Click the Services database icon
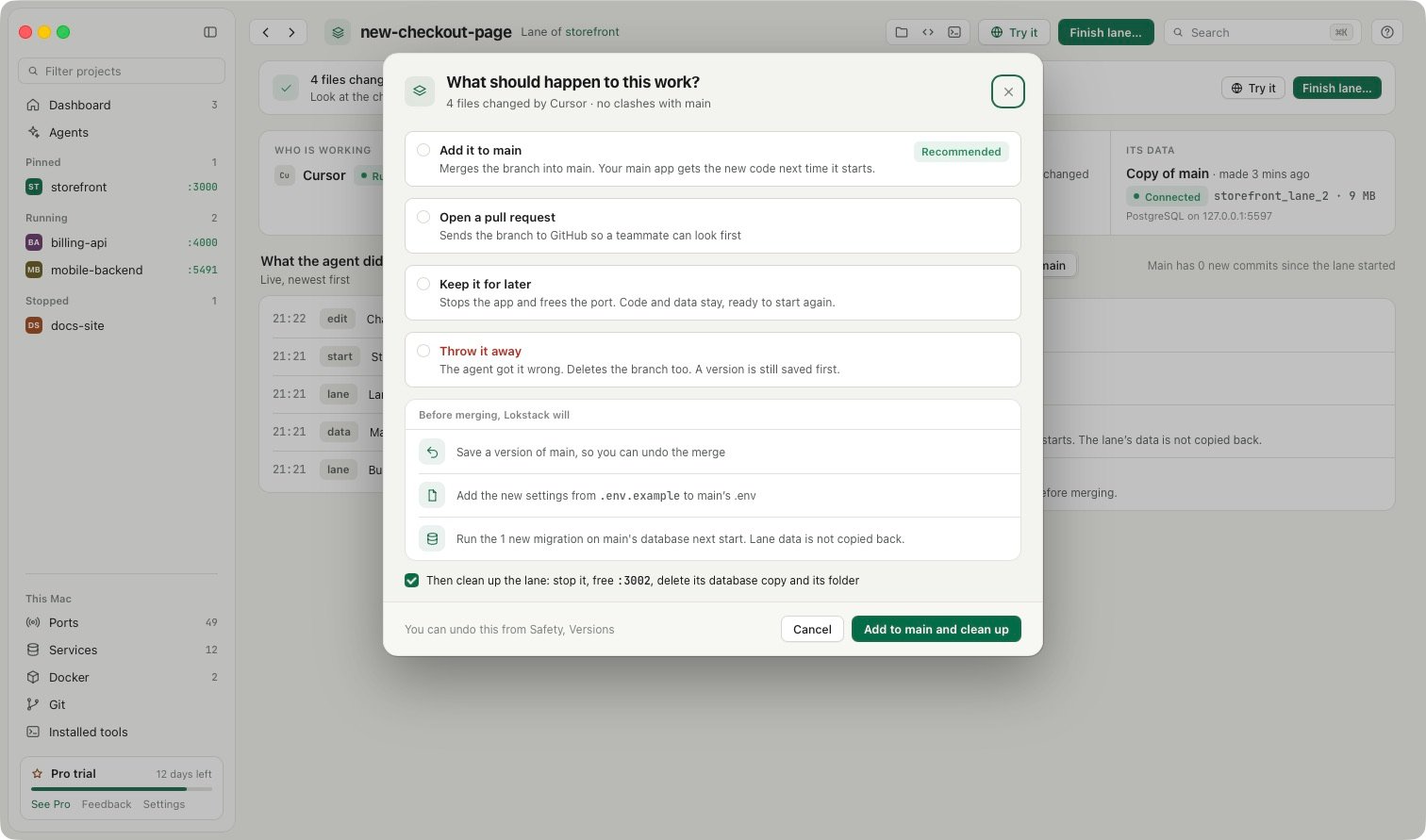 (x=33, y=650)
